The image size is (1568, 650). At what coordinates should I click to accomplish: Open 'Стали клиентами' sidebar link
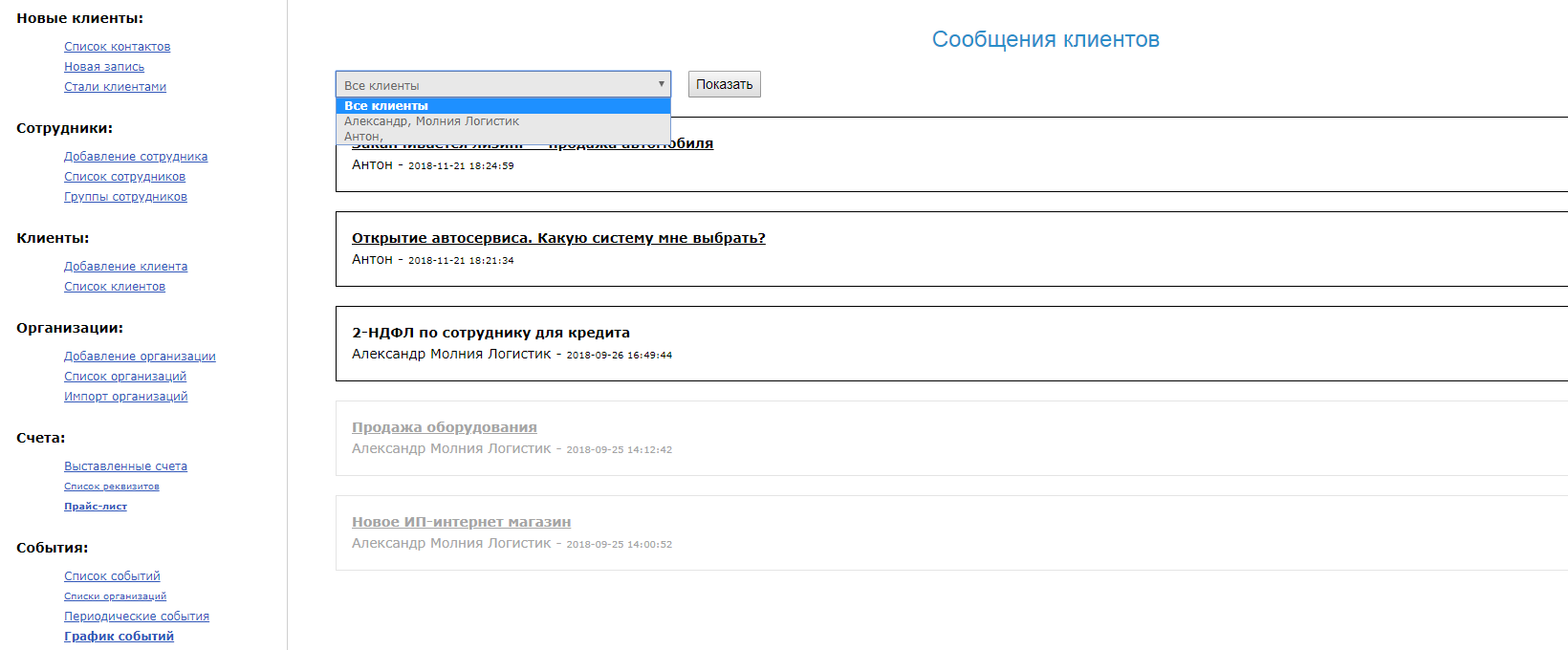(115, 87)
